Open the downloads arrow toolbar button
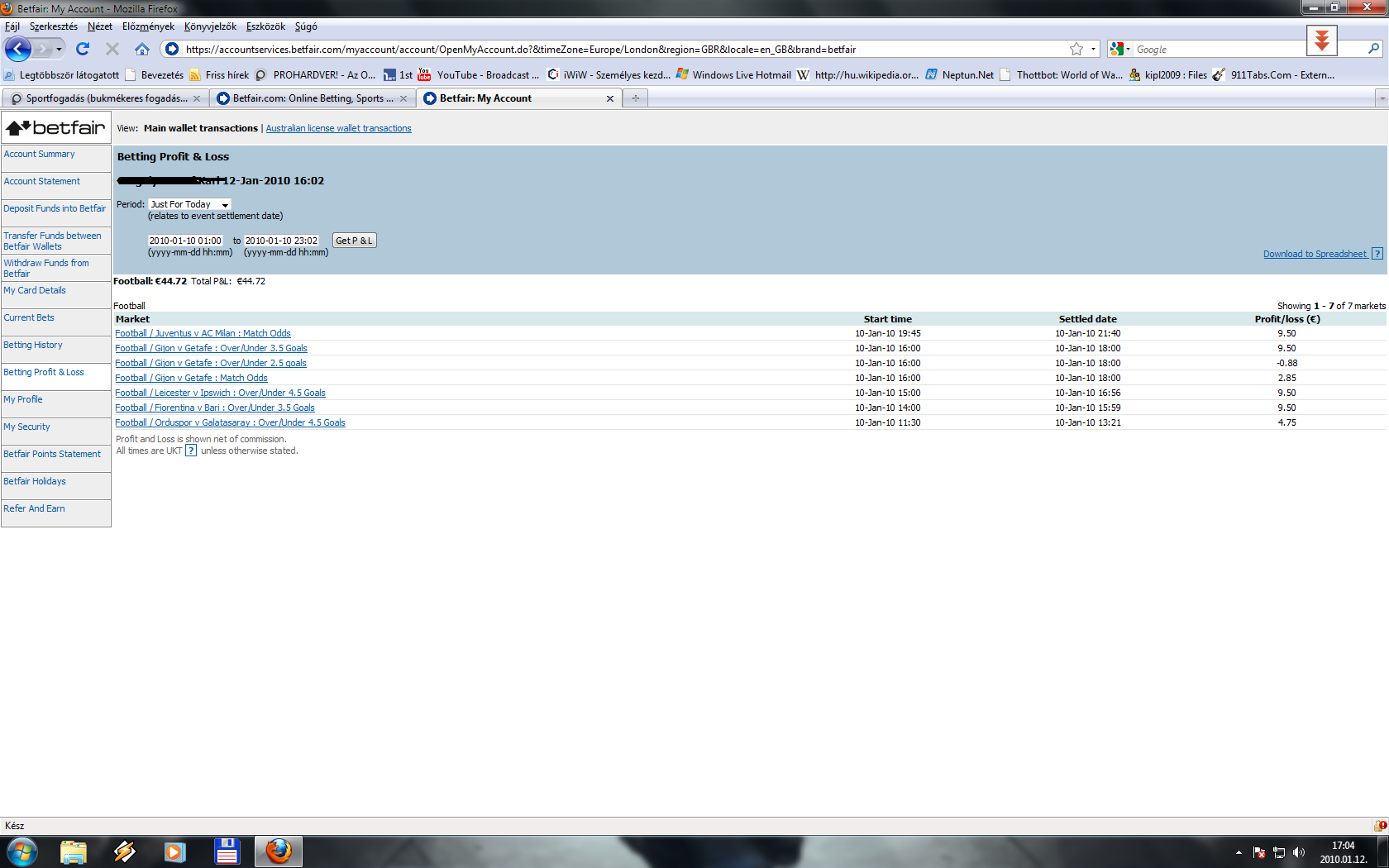 (x=1322, y=40)
